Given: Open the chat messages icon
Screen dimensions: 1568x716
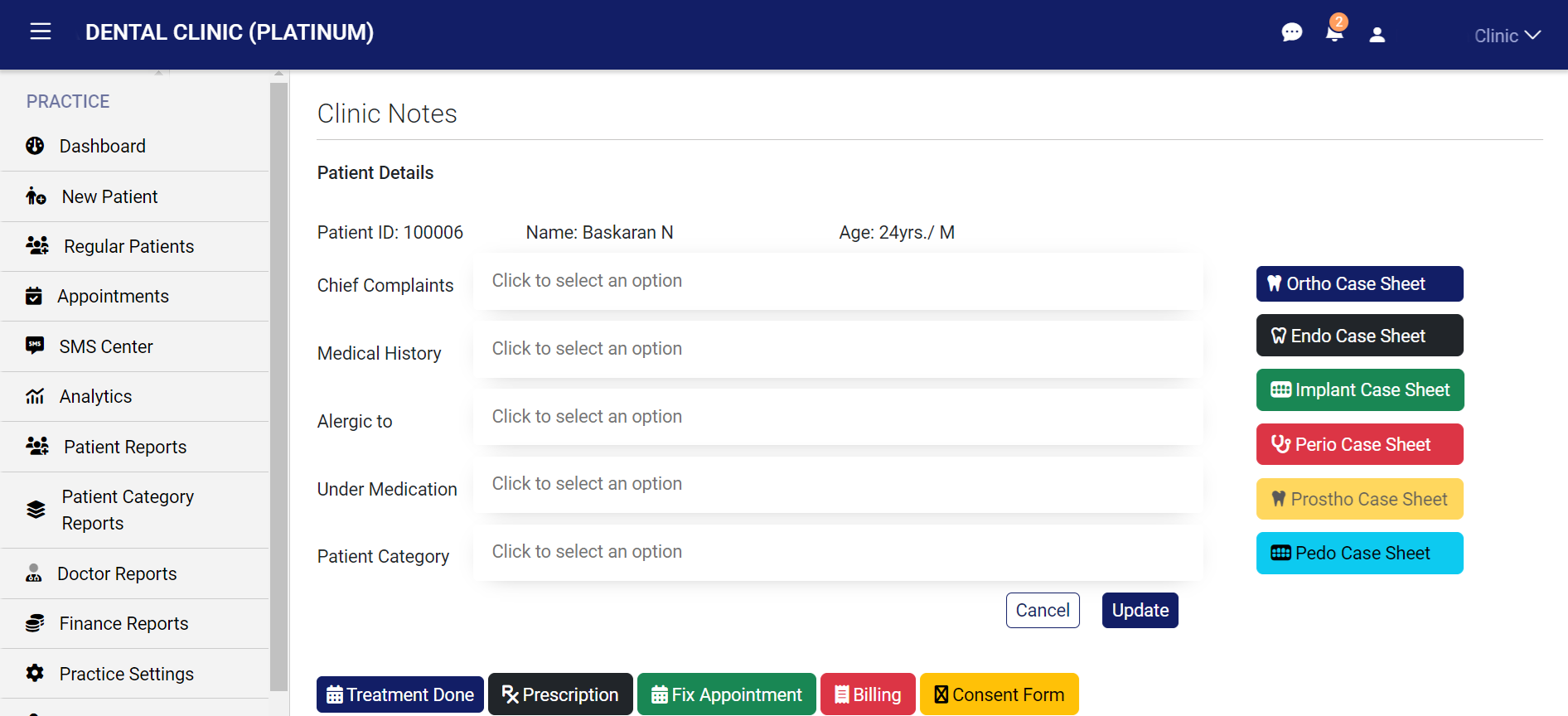Looking at the screenshot, I should pos(1291,33).
